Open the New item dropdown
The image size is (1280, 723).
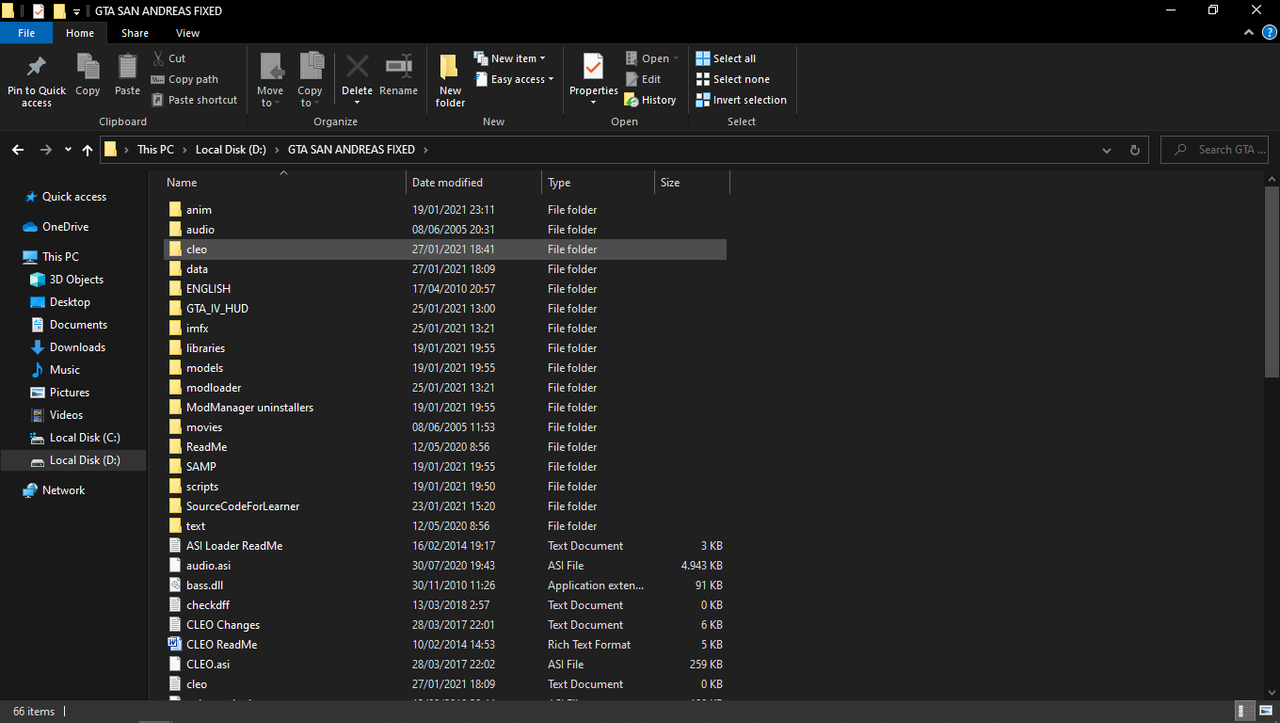pyautogui.click(x=510, y=58)
